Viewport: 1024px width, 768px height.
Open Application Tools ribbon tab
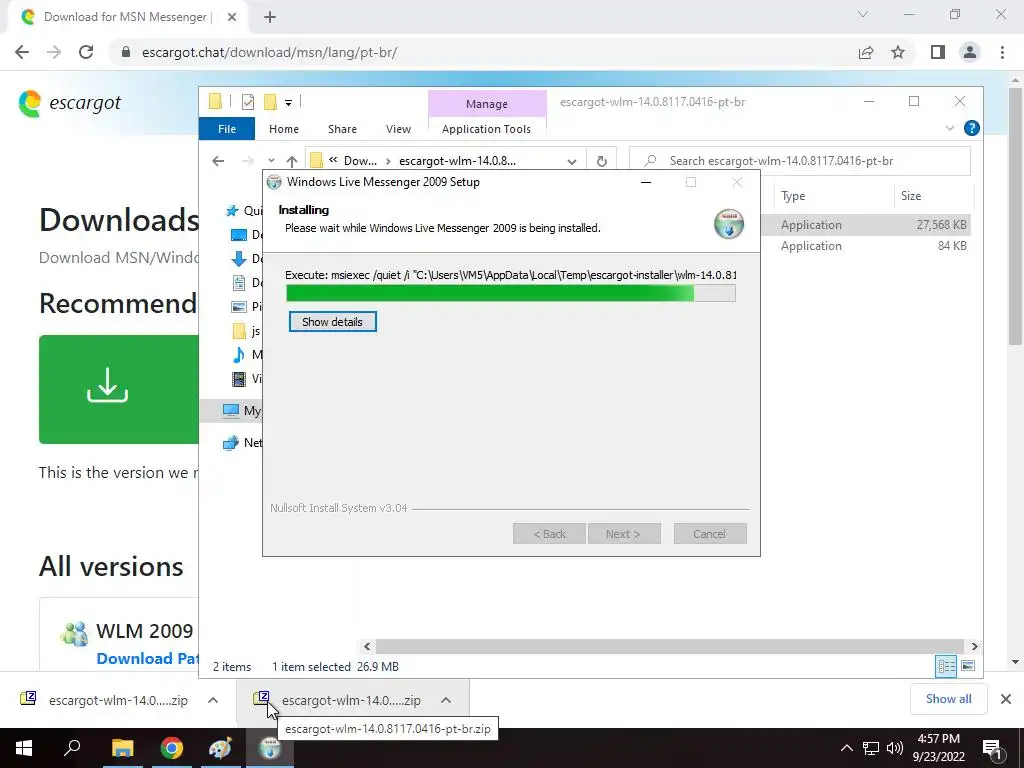pyautogui.click(x=487, y=129)
